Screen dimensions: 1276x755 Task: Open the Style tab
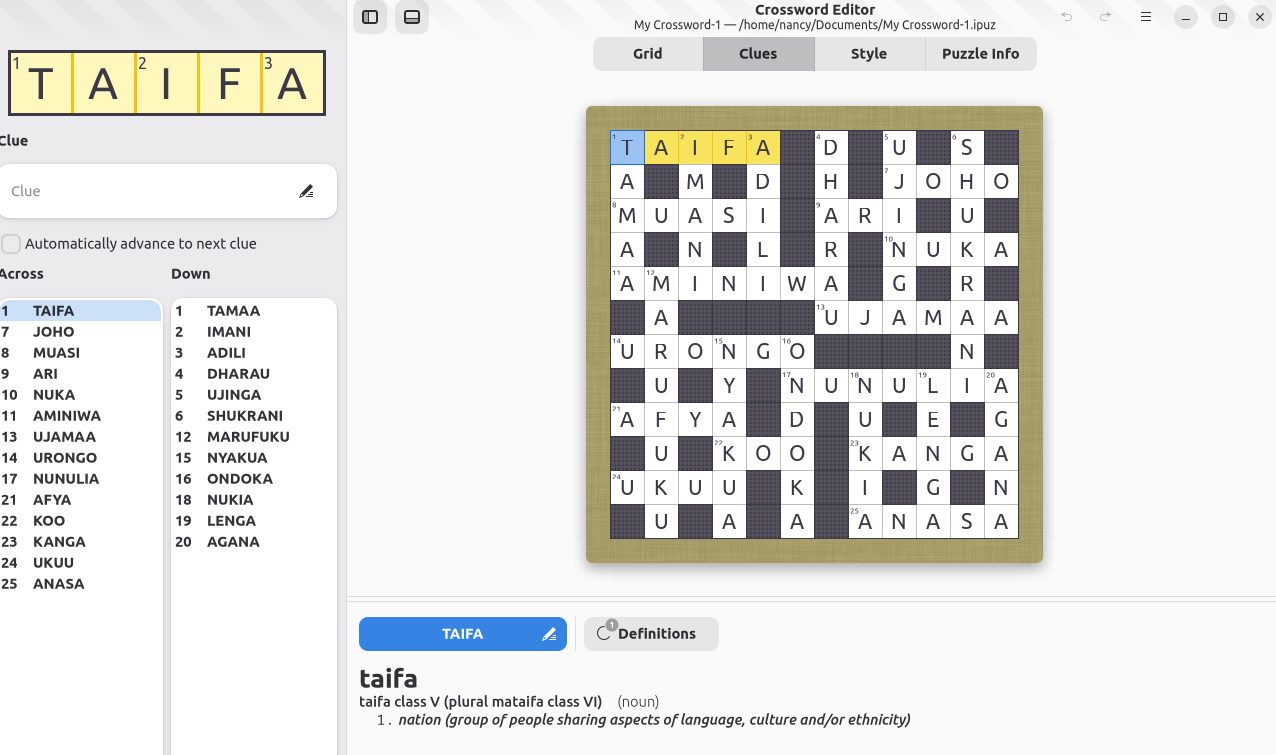(869, 54)
